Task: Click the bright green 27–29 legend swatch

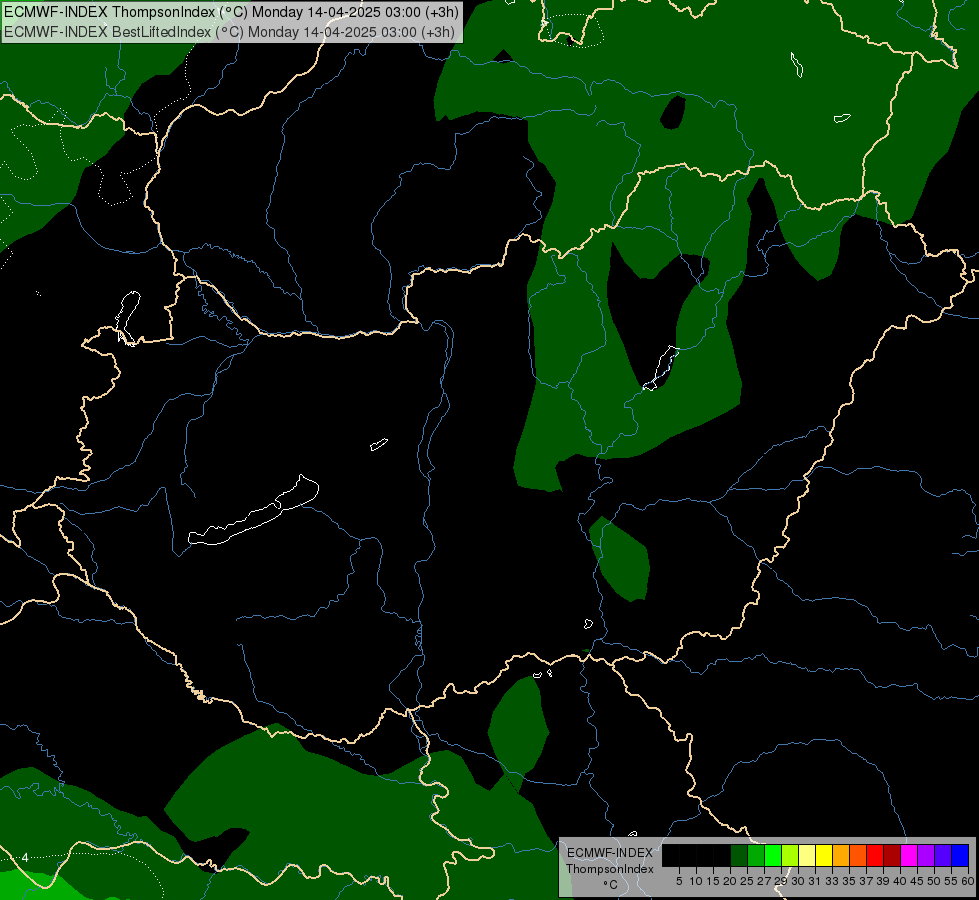Action: coord(773,855)
